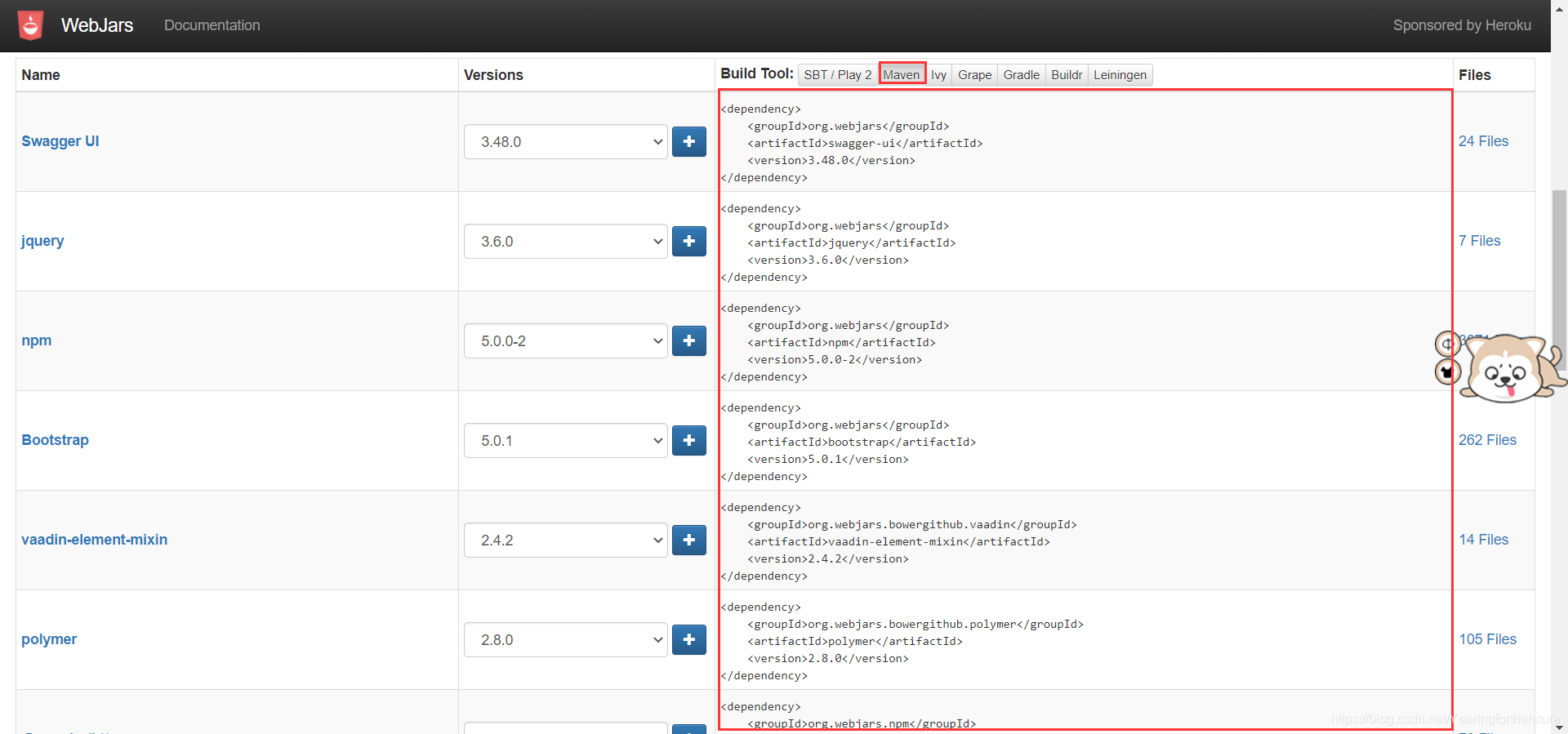
Task: View jquery 7 Files list
Action: pyautogui.click(x=1480, y=241)
